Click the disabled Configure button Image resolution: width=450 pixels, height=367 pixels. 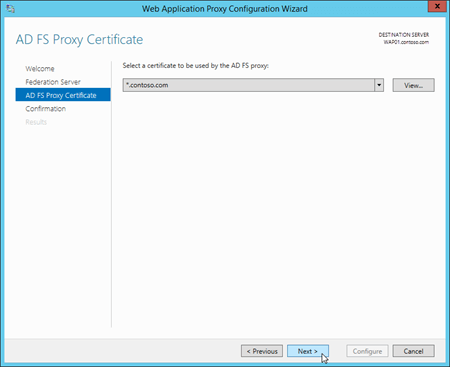point(367,351)
